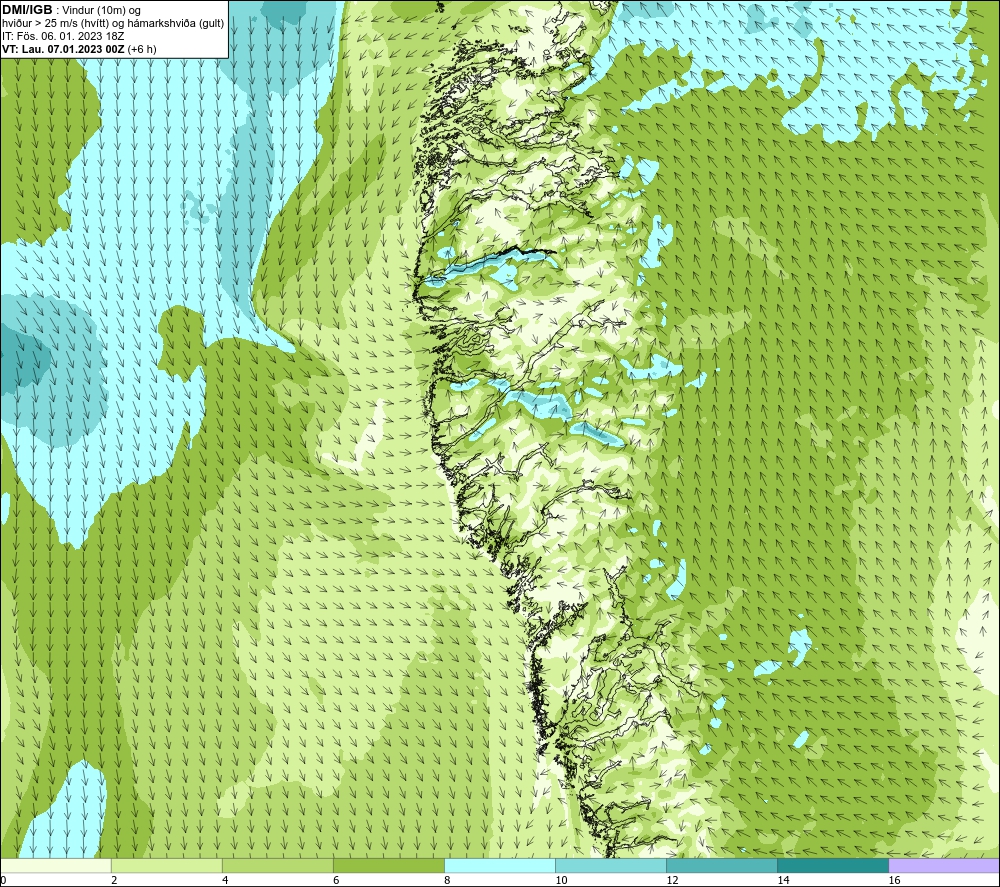
Task: Click the 6–8 m/s dark green legend swatch
Action: click(x=388, y=865)
